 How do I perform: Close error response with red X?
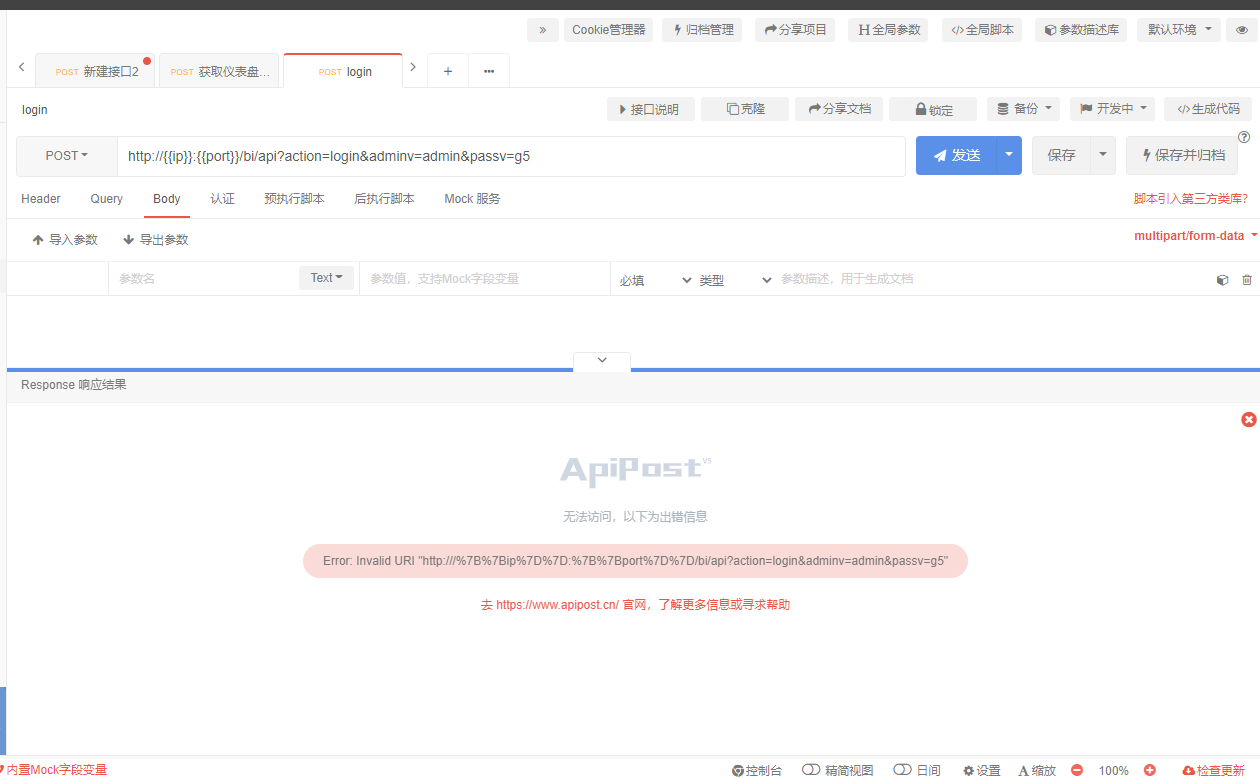[1249, 420]
